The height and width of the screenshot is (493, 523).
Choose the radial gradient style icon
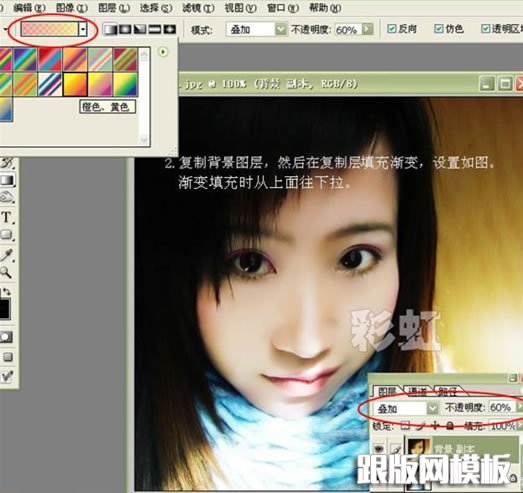click(125, 29)
